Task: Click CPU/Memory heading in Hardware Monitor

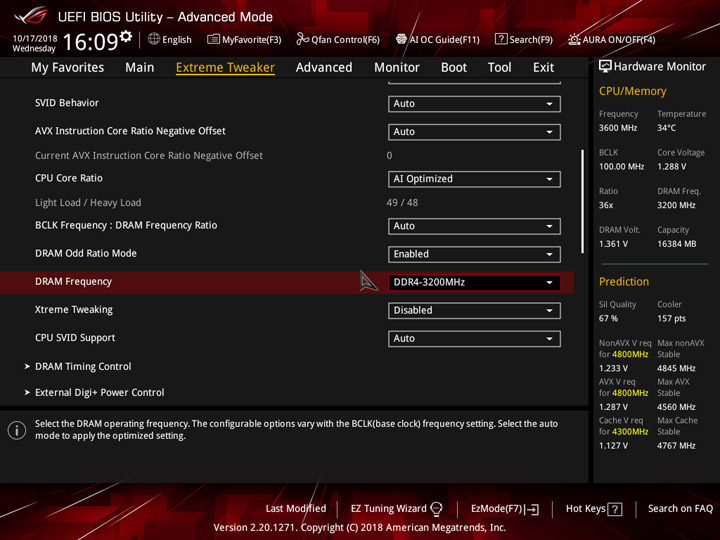Action: click(632, 91)
